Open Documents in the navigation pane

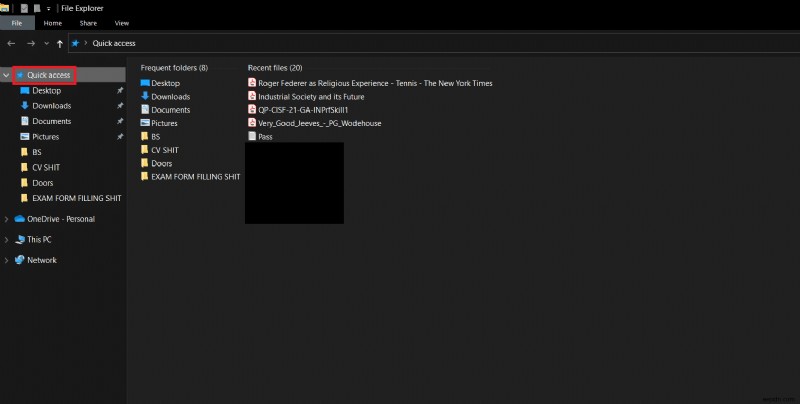52,121
